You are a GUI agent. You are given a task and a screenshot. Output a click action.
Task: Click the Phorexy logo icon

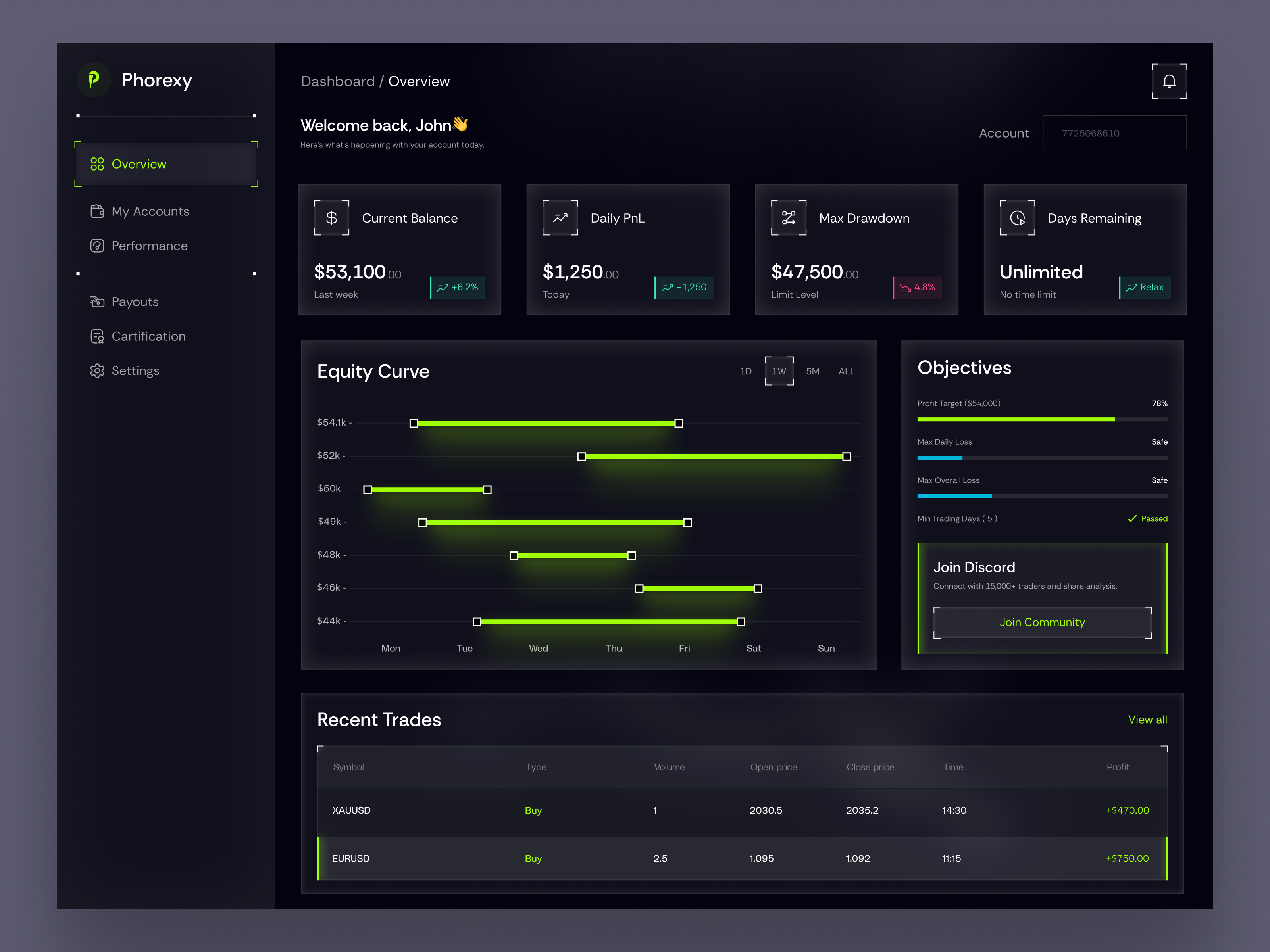94,80
